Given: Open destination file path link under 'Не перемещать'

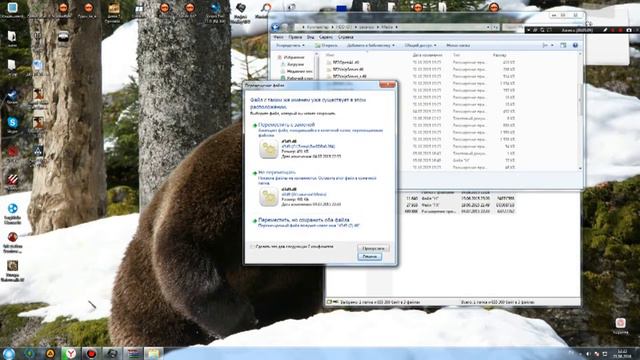Looking at the screenshot, I should click(304, 194).
